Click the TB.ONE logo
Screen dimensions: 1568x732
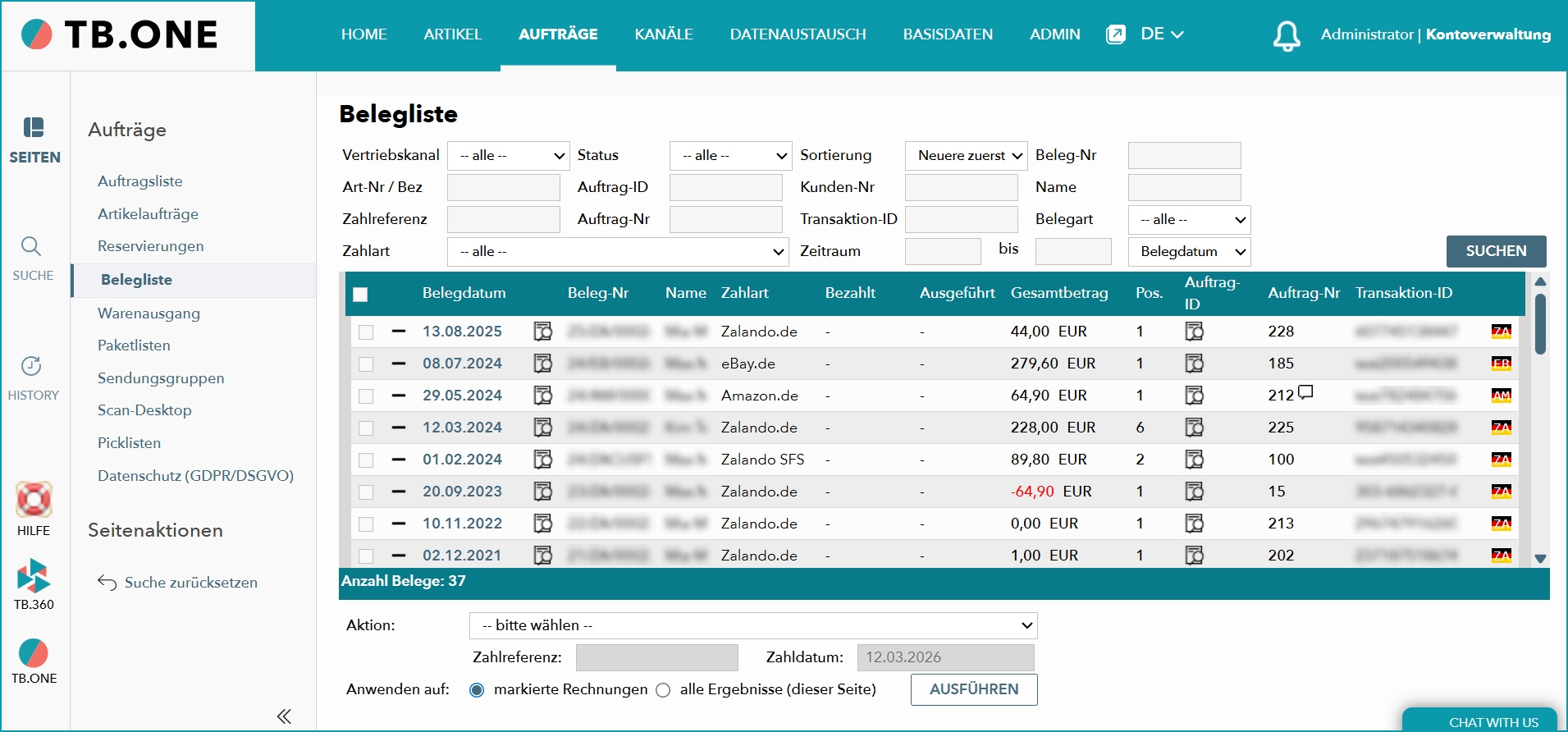(x=120, y=34)
